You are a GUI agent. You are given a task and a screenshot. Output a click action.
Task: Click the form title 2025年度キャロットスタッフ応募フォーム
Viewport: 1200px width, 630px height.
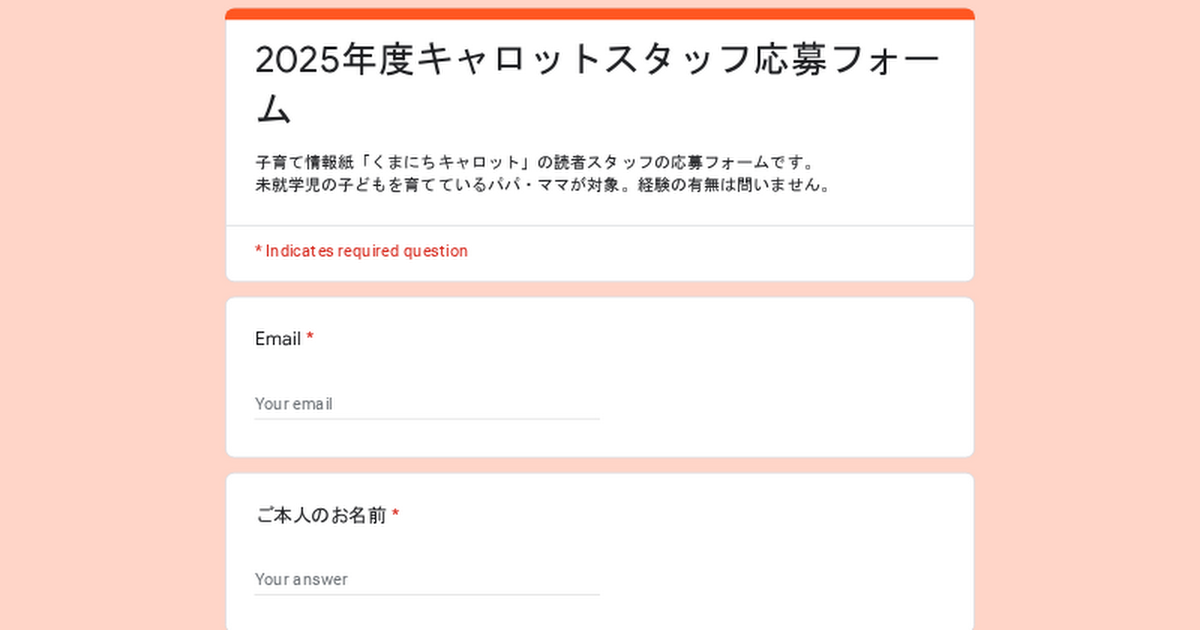click(x=598, y=85)
